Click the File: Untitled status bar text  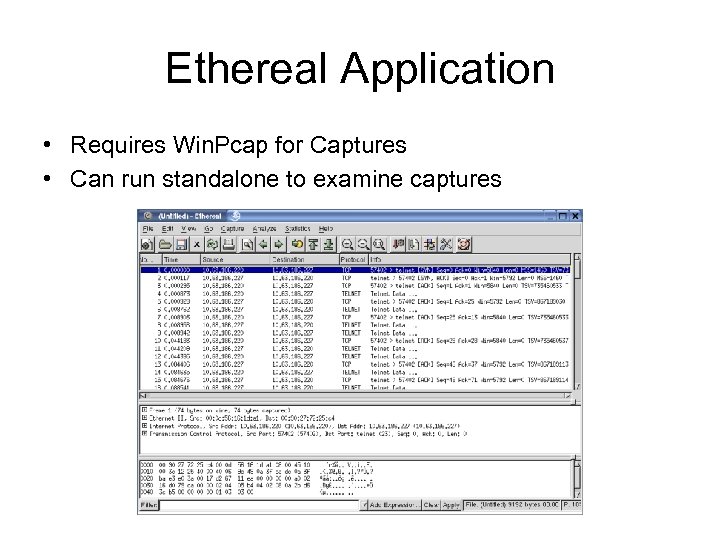pyautogui.click(x=512, y=505)
